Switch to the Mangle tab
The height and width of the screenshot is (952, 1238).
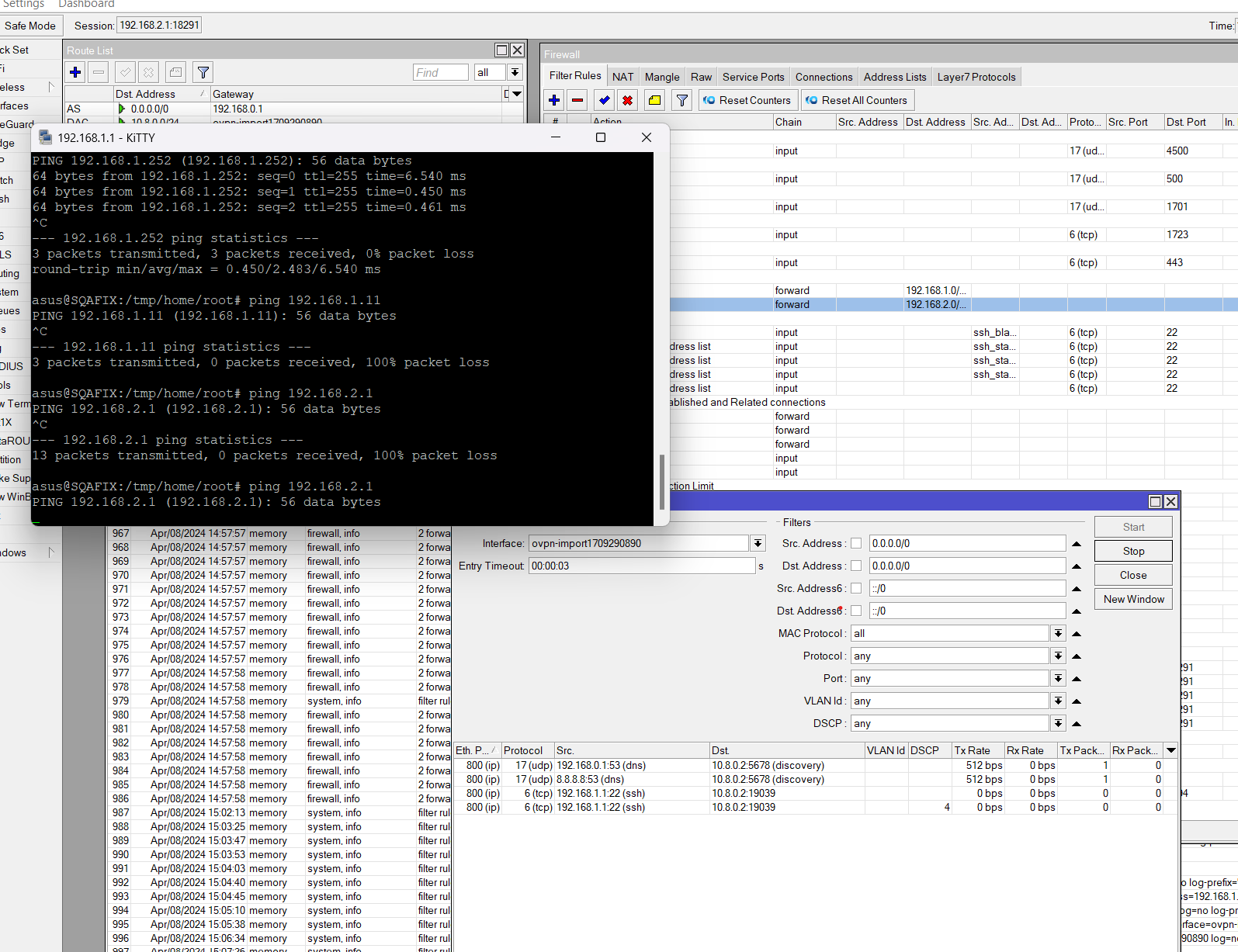click(x=662, y=77)
